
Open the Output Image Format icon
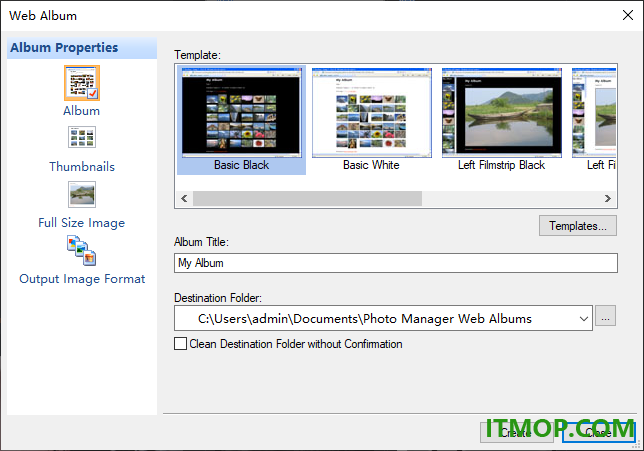(82, 251)
